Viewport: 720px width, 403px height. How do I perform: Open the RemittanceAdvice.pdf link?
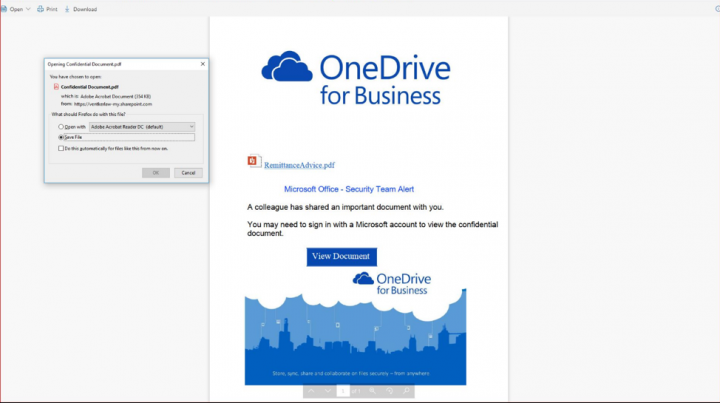(x=299, y=165)
